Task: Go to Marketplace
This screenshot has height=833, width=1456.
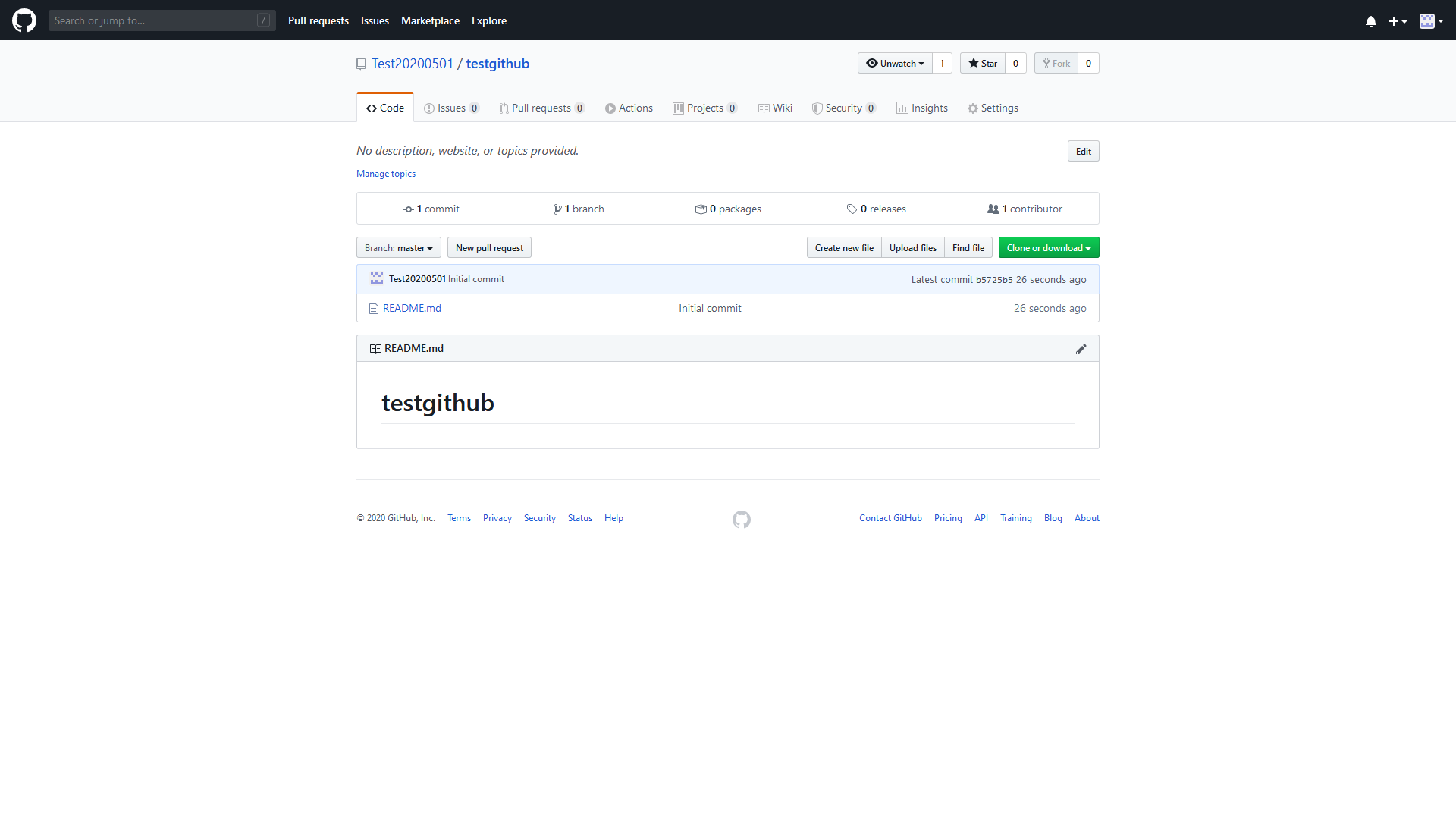Action: (430, 20)
